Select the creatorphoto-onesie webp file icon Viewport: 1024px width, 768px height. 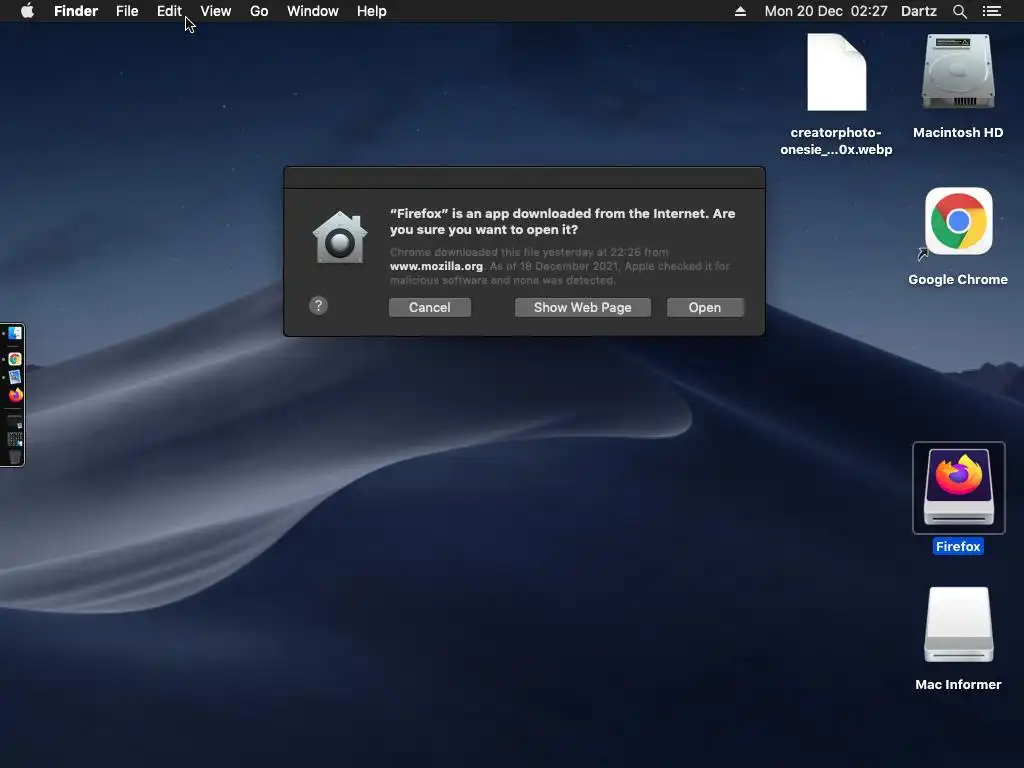tap(837, 72)
